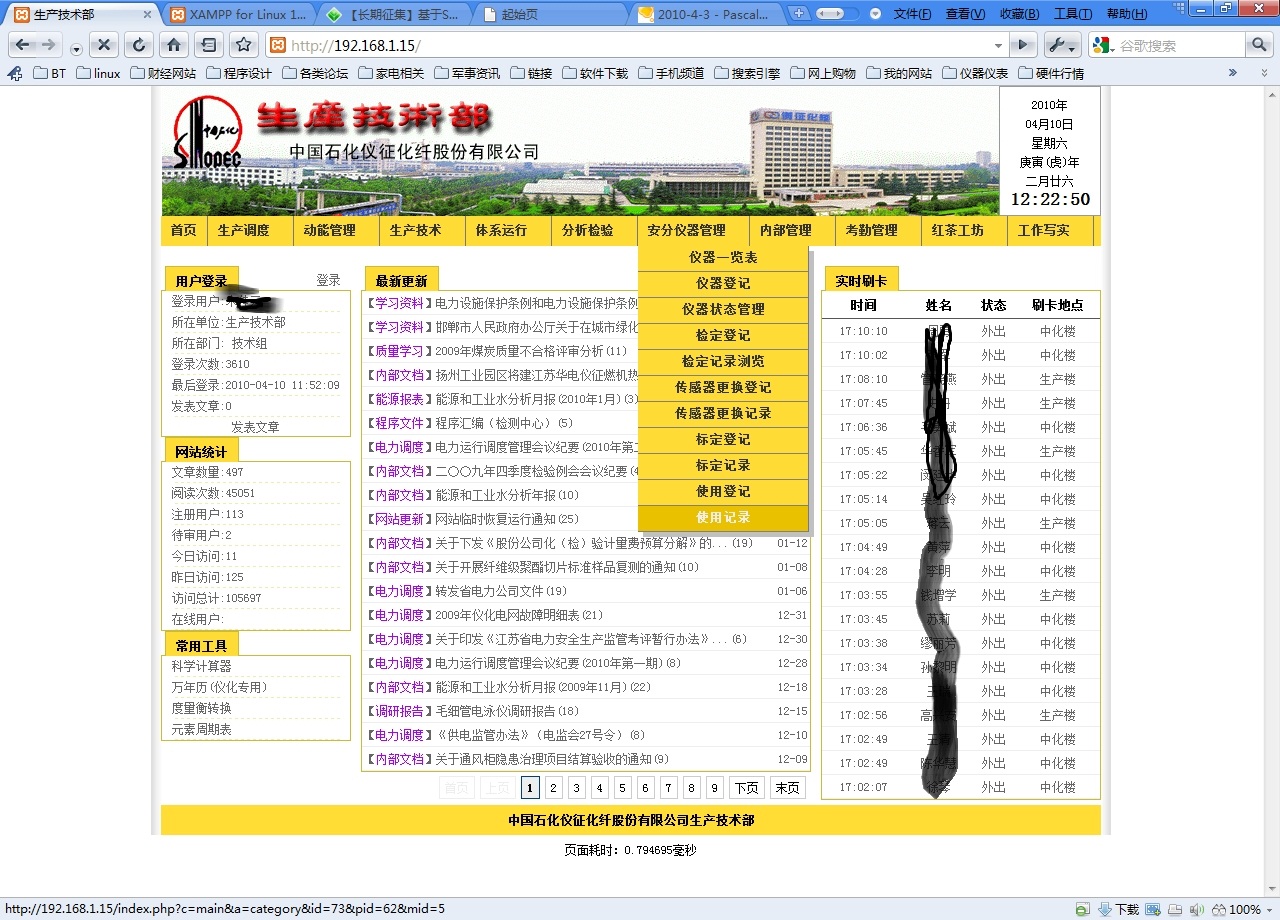Stop page loading with the X button
Image resolution: width=1280 pixels, height=920 pixels.
click(x=105, y=45)
